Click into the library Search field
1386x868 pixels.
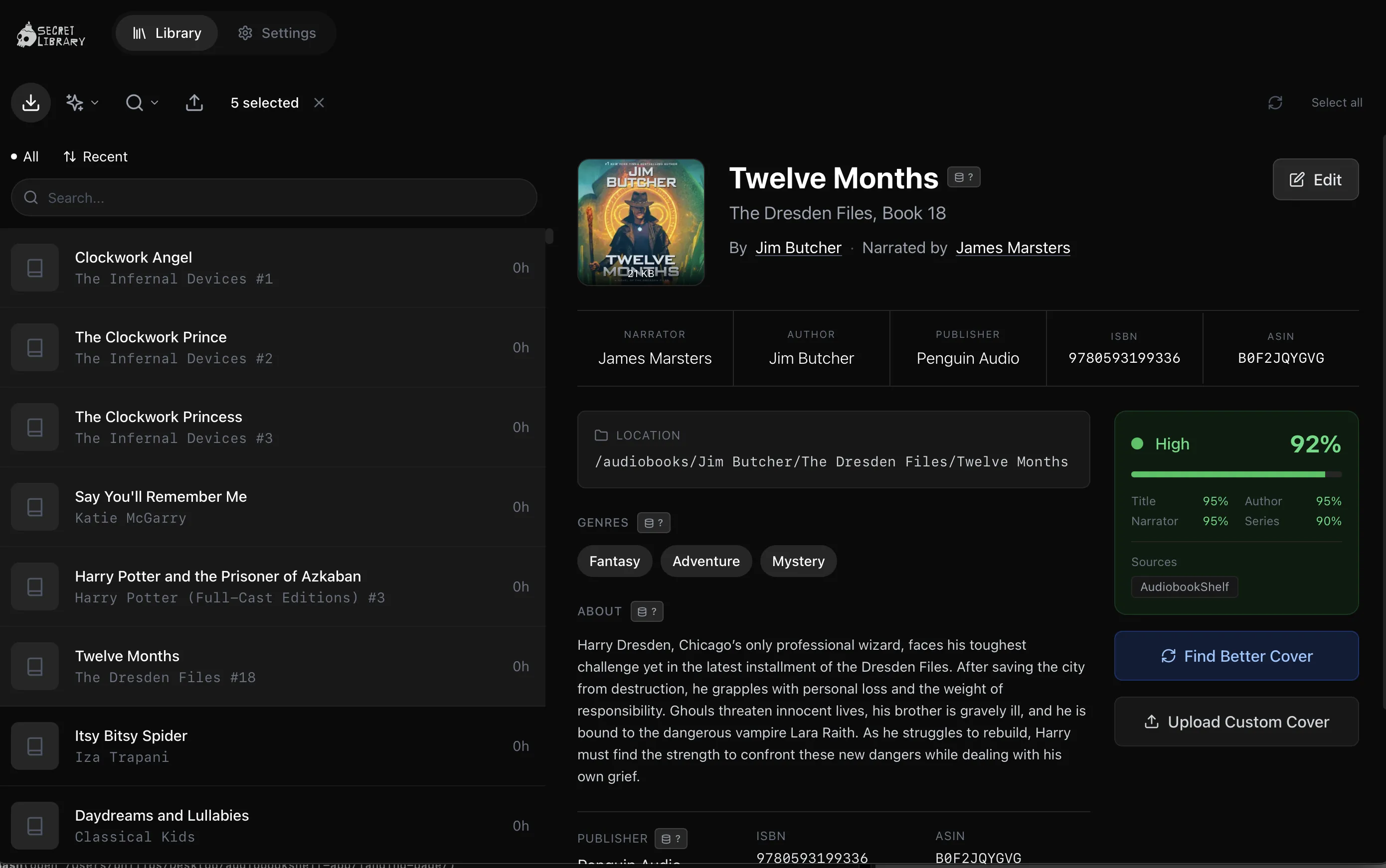tap(274, 198)
